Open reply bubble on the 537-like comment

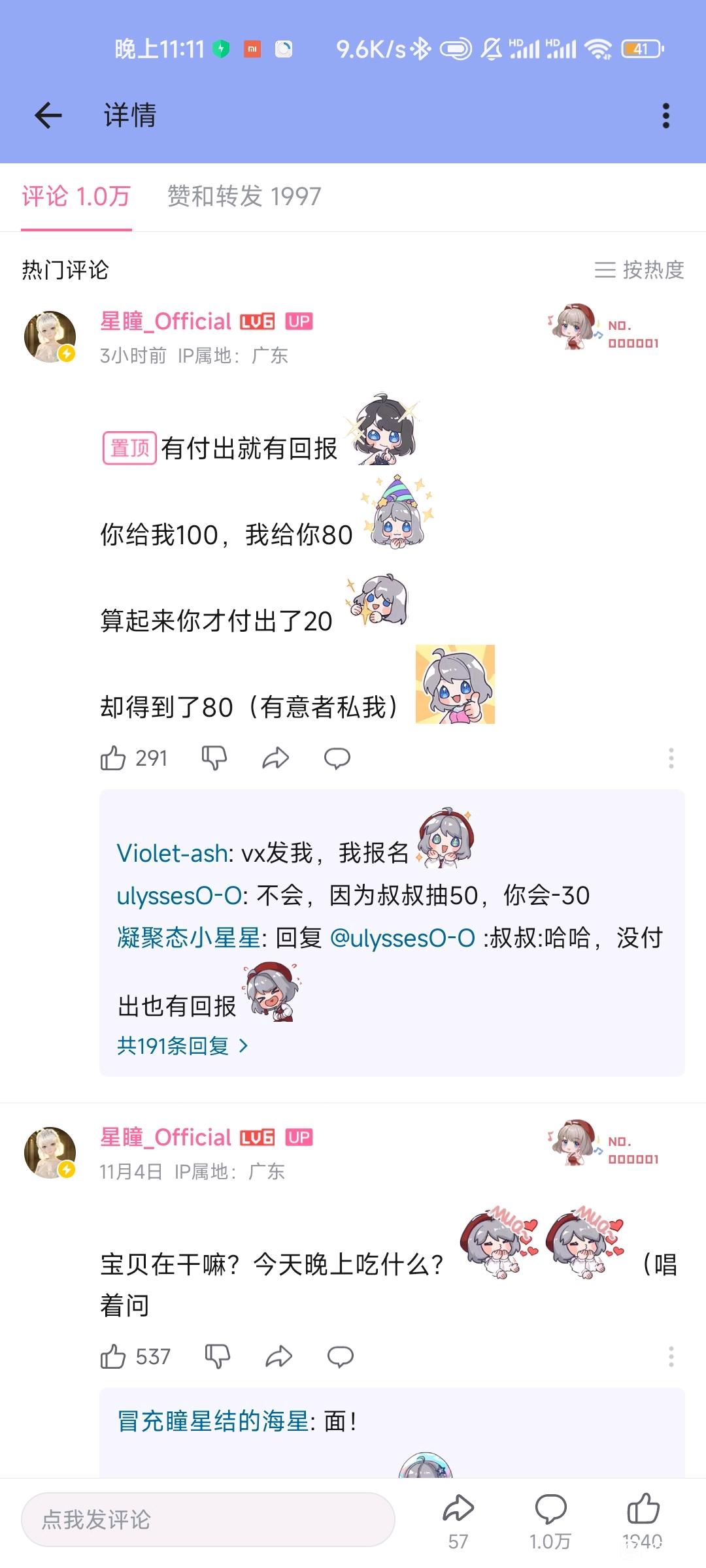coord(341,1357)
